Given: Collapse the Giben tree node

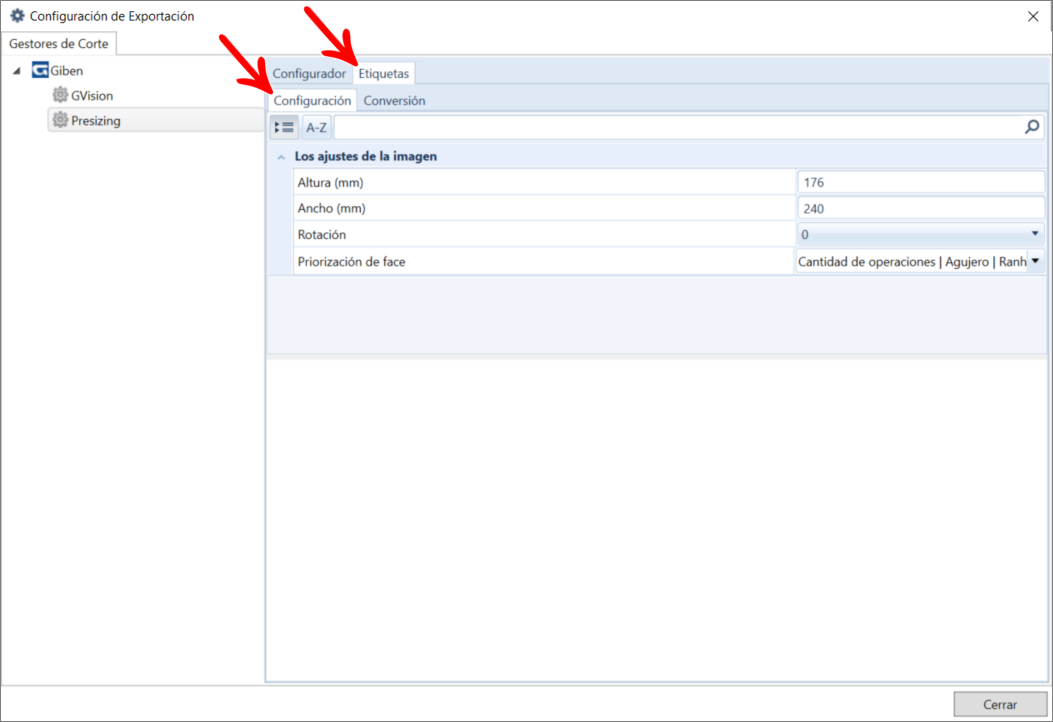Looking at the screenshot, I should pos(17,71).
